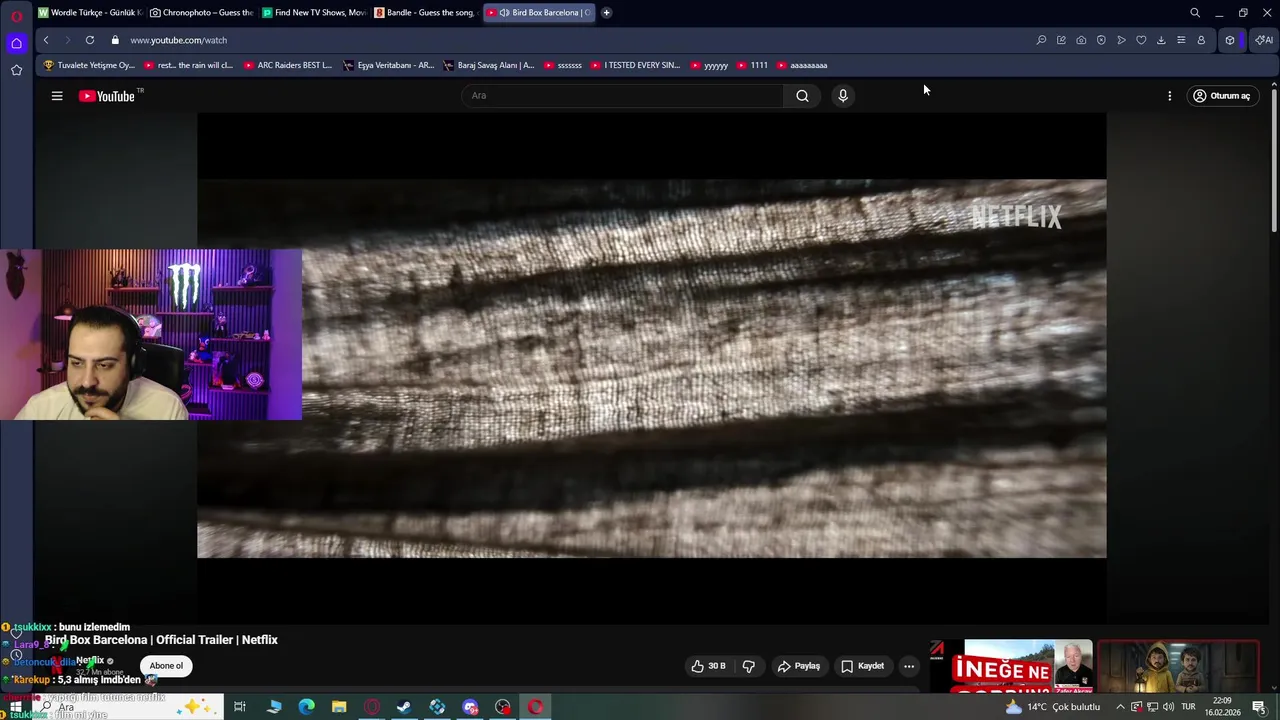Switch to the Bandle tab
Image resolution: width=1280 pixels, height=720 pixels.
click(x=426, y=13)
